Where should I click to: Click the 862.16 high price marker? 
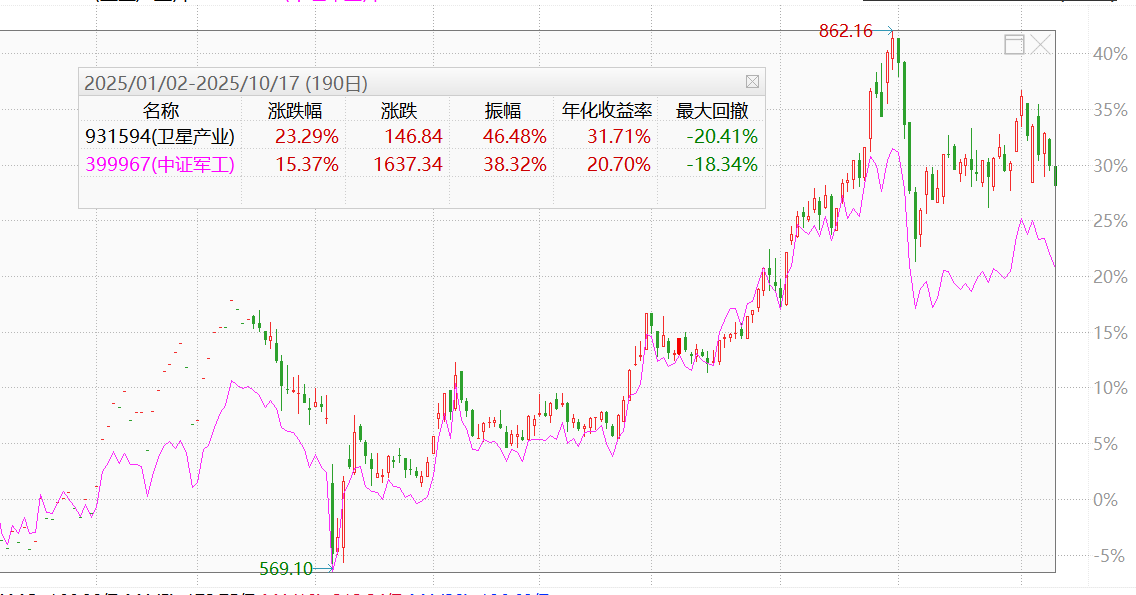click(x=846, y=31)
